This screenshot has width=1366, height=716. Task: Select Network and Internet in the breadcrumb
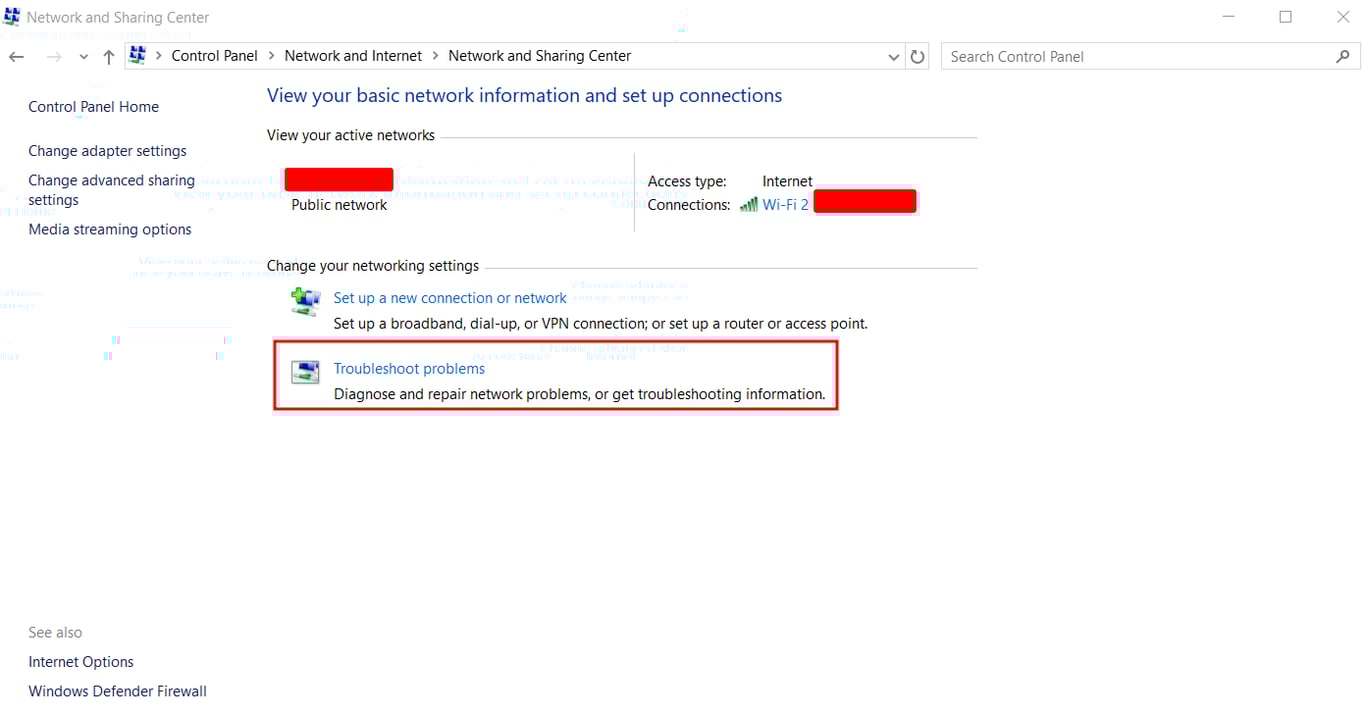pos(352,56)
